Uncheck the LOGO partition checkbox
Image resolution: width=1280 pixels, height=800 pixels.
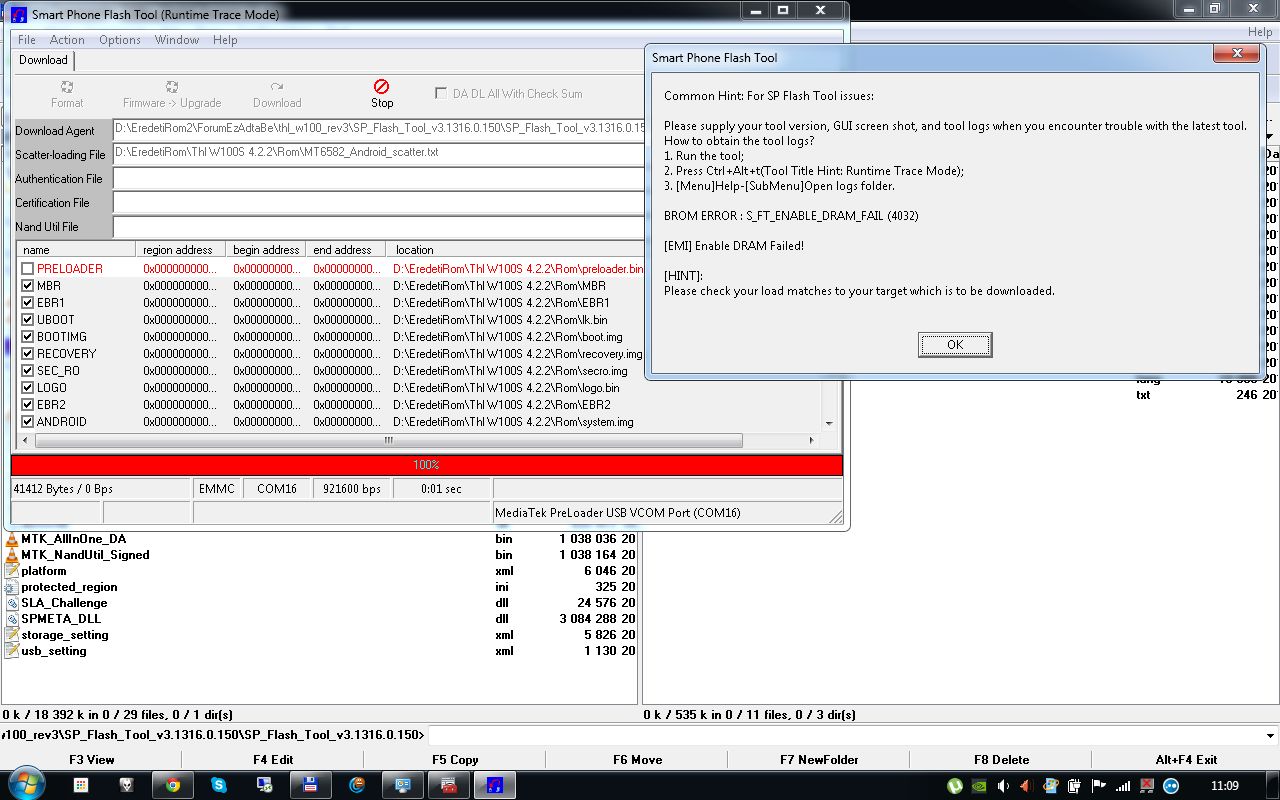click(x=28, y=388)
